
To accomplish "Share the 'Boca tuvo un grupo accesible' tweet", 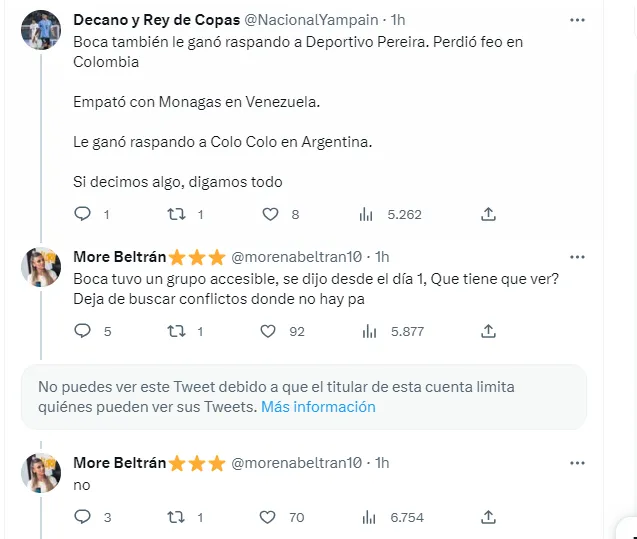I will pos(488,331).
